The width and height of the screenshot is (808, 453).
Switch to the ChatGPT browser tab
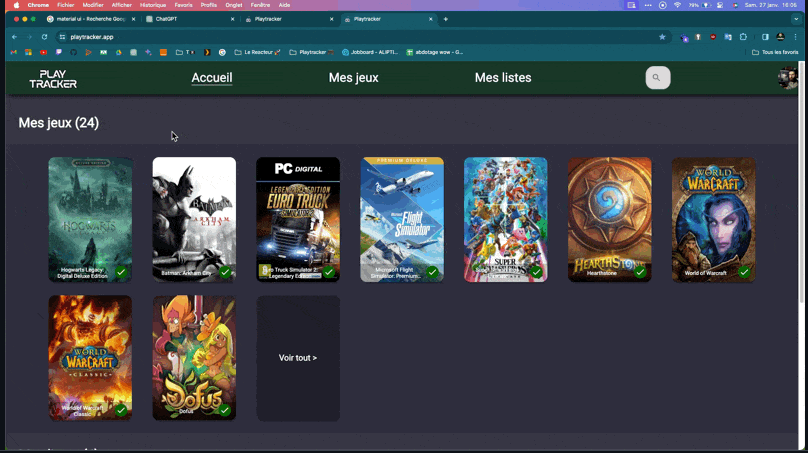[x=188, y=19]
